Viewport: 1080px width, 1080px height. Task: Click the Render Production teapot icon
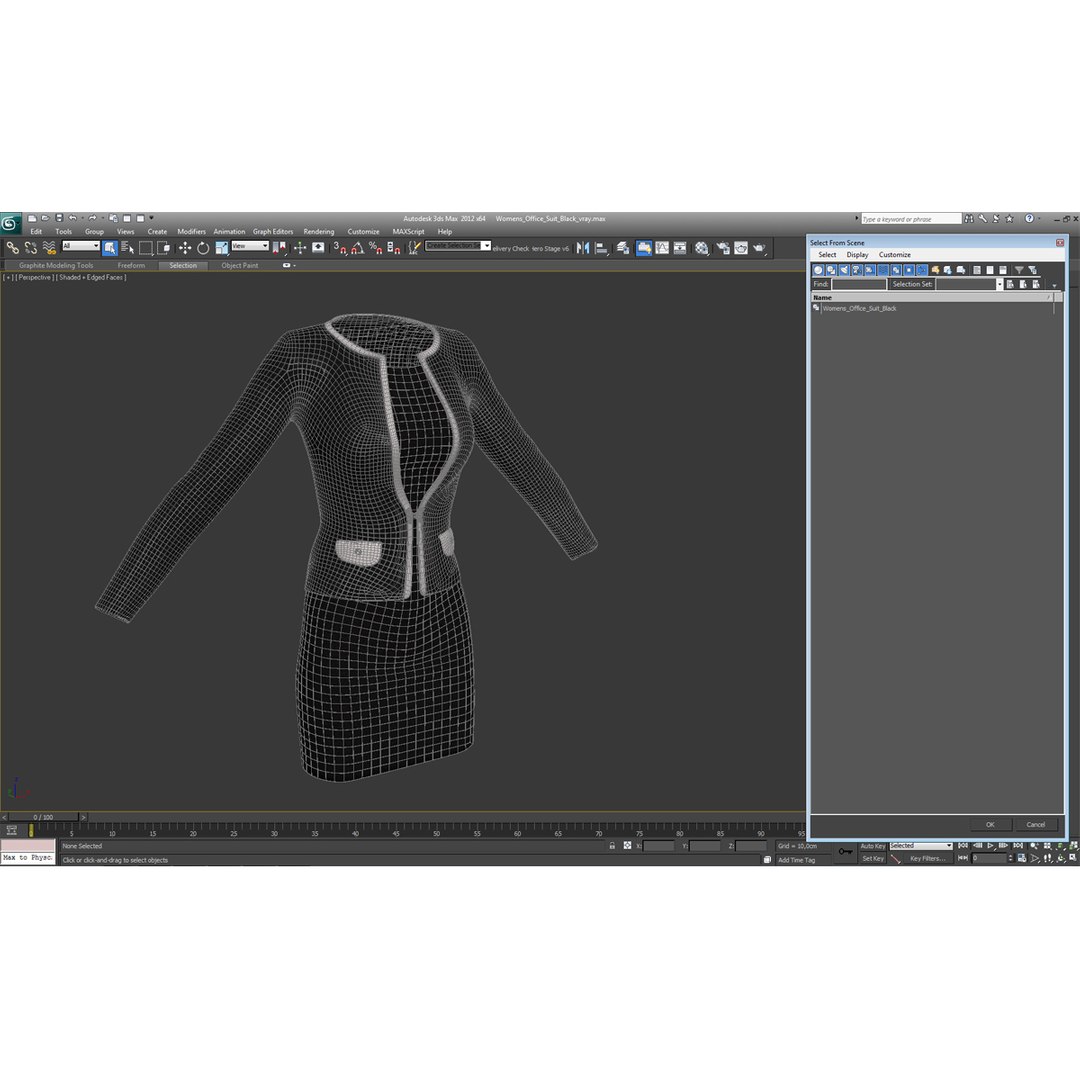coord(759,248)
